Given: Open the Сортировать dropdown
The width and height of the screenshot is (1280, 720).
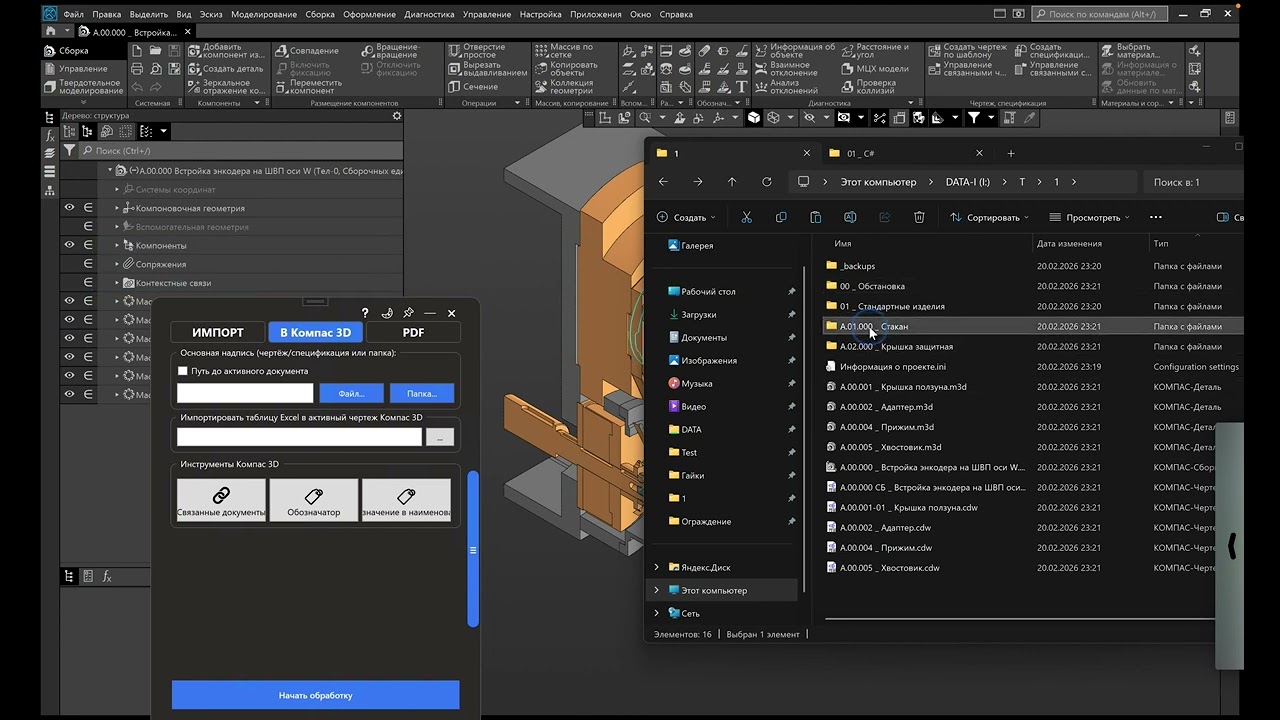Looking at the screenshot, I should [989, 217].
